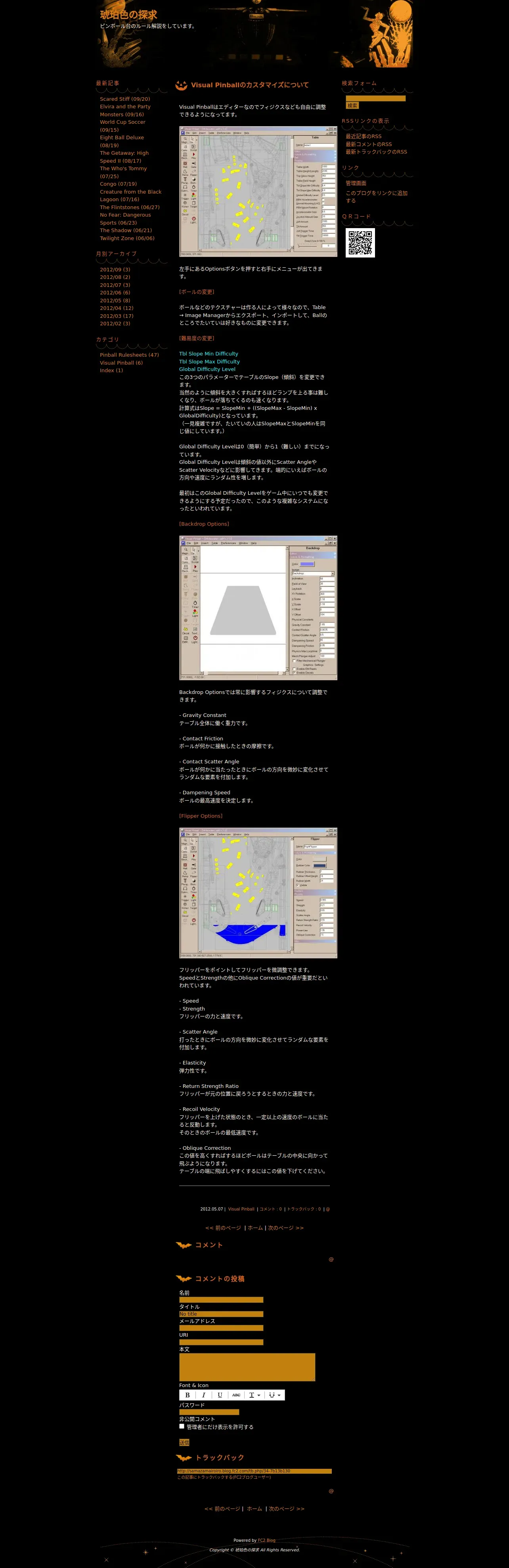The width and height of the screenshot is (509, 1568).
Task: Open the text size T dropdown
Action: [x=254, y=1395]
